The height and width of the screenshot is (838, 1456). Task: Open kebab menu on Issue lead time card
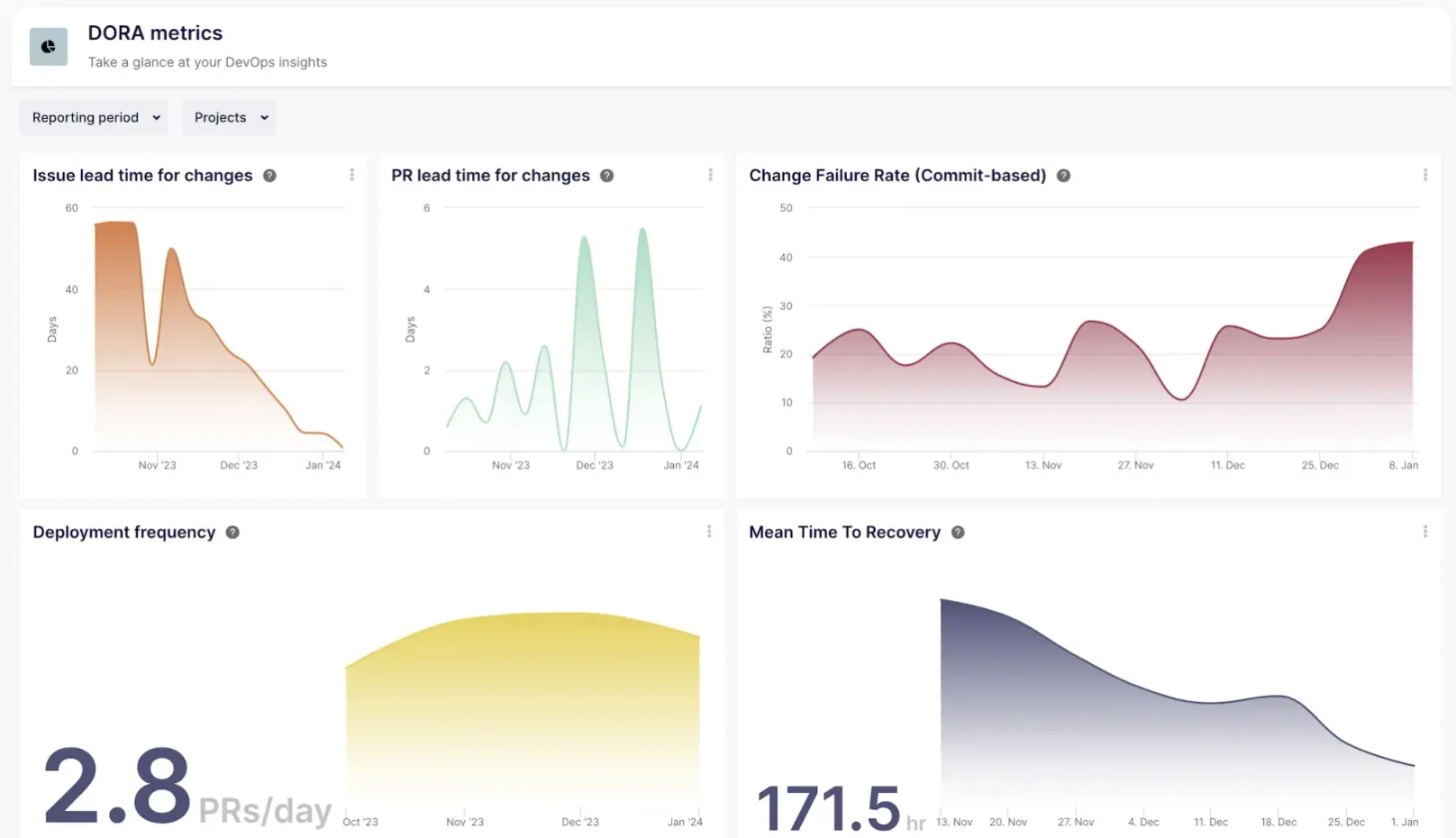[x=351, y=175]
